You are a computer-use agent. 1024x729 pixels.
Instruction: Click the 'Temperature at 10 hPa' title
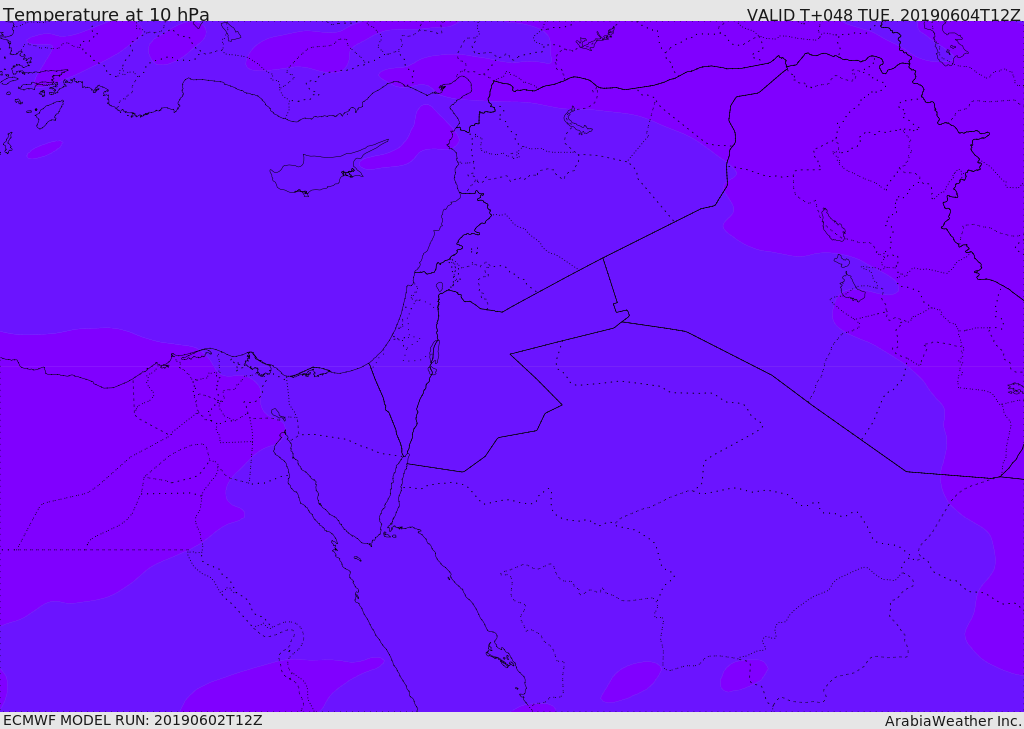click(x=106, y=15)
